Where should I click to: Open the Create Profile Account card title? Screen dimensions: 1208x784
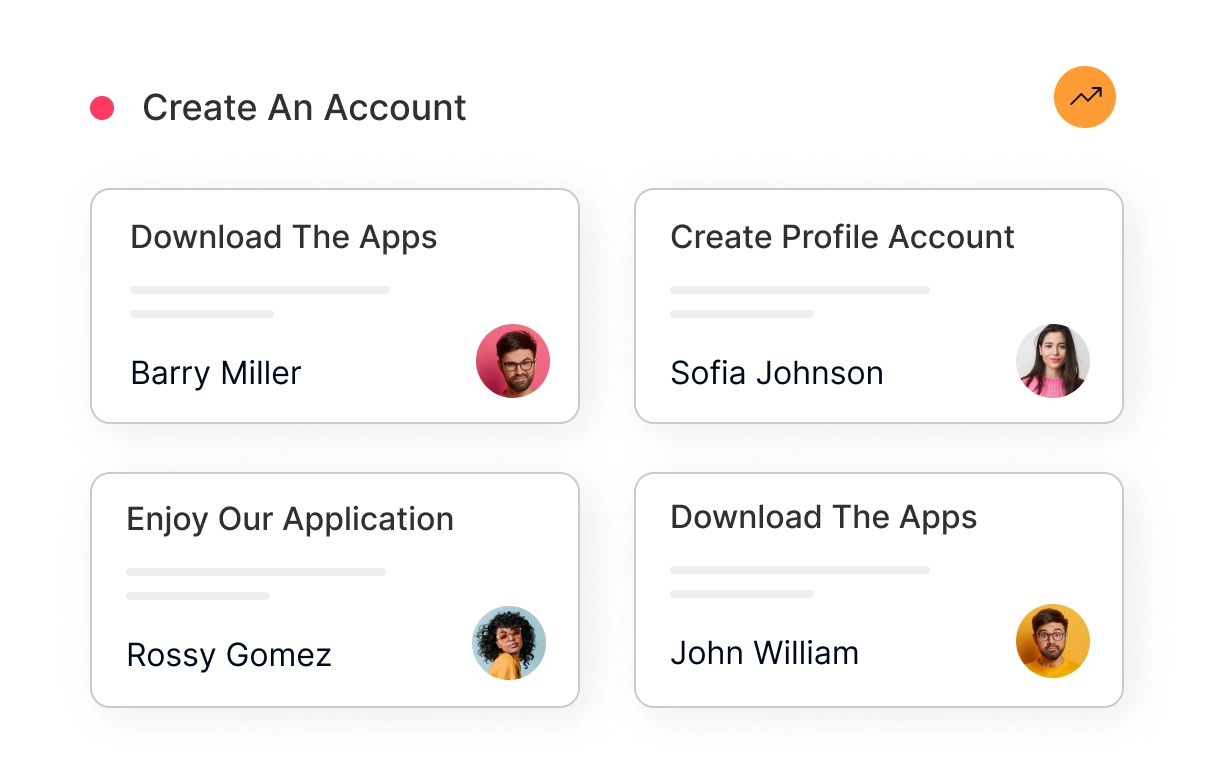point(842,237)
